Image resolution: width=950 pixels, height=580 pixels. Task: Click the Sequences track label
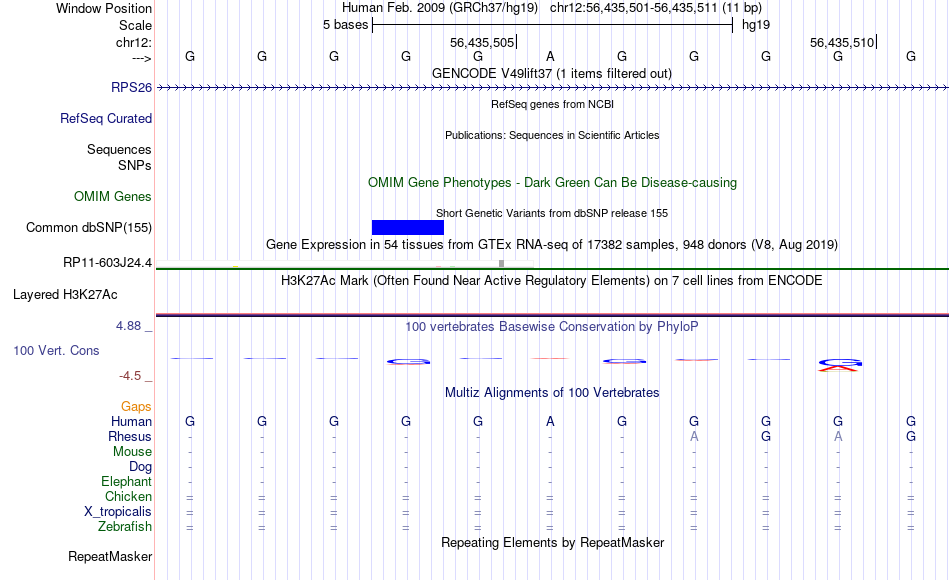coord(119,149)
